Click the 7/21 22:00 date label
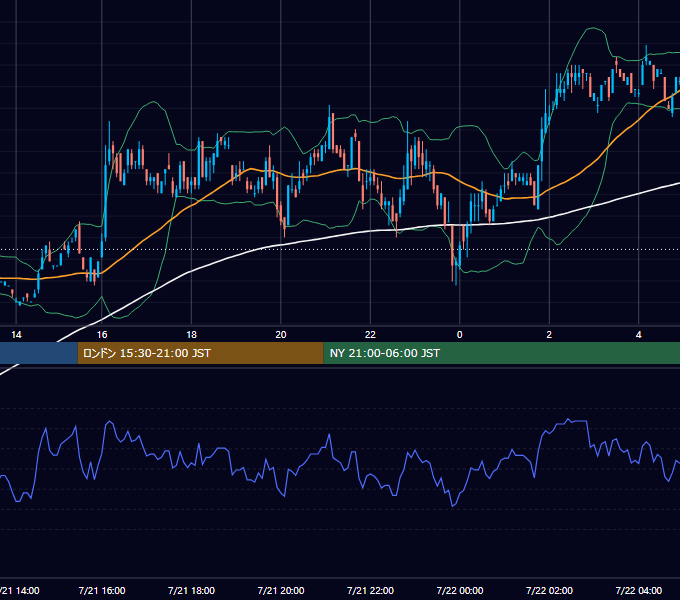Viewport: 680px width, 600px height. point(370,590)
